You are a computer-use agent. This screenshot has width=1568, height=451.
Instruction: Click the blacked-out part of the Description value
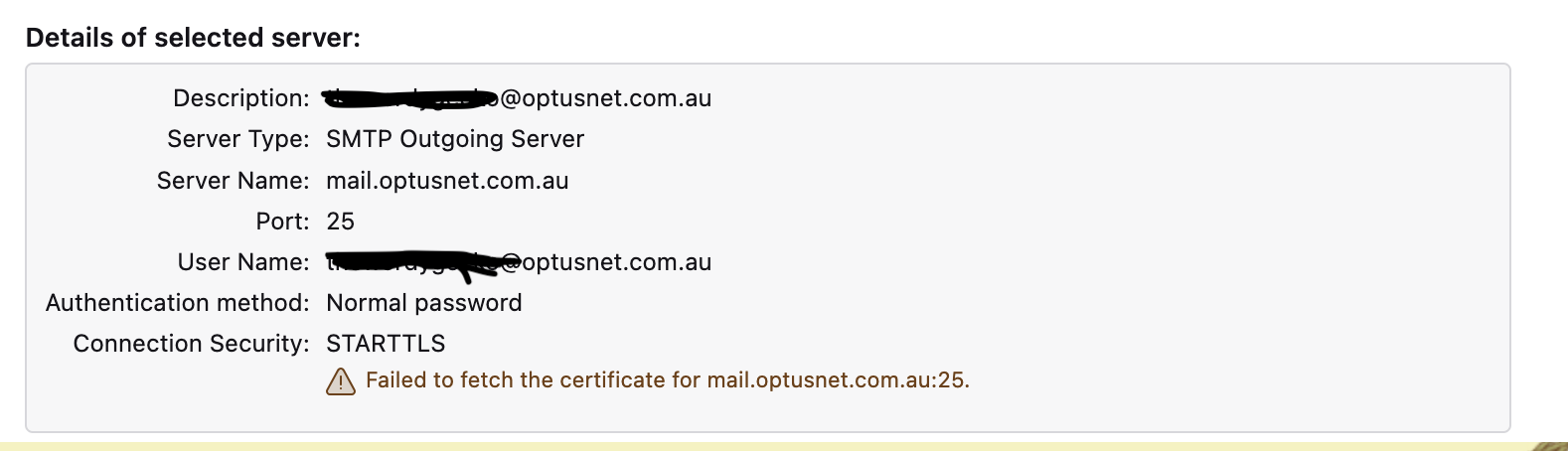pyautogui.click(x=407, y=98)
